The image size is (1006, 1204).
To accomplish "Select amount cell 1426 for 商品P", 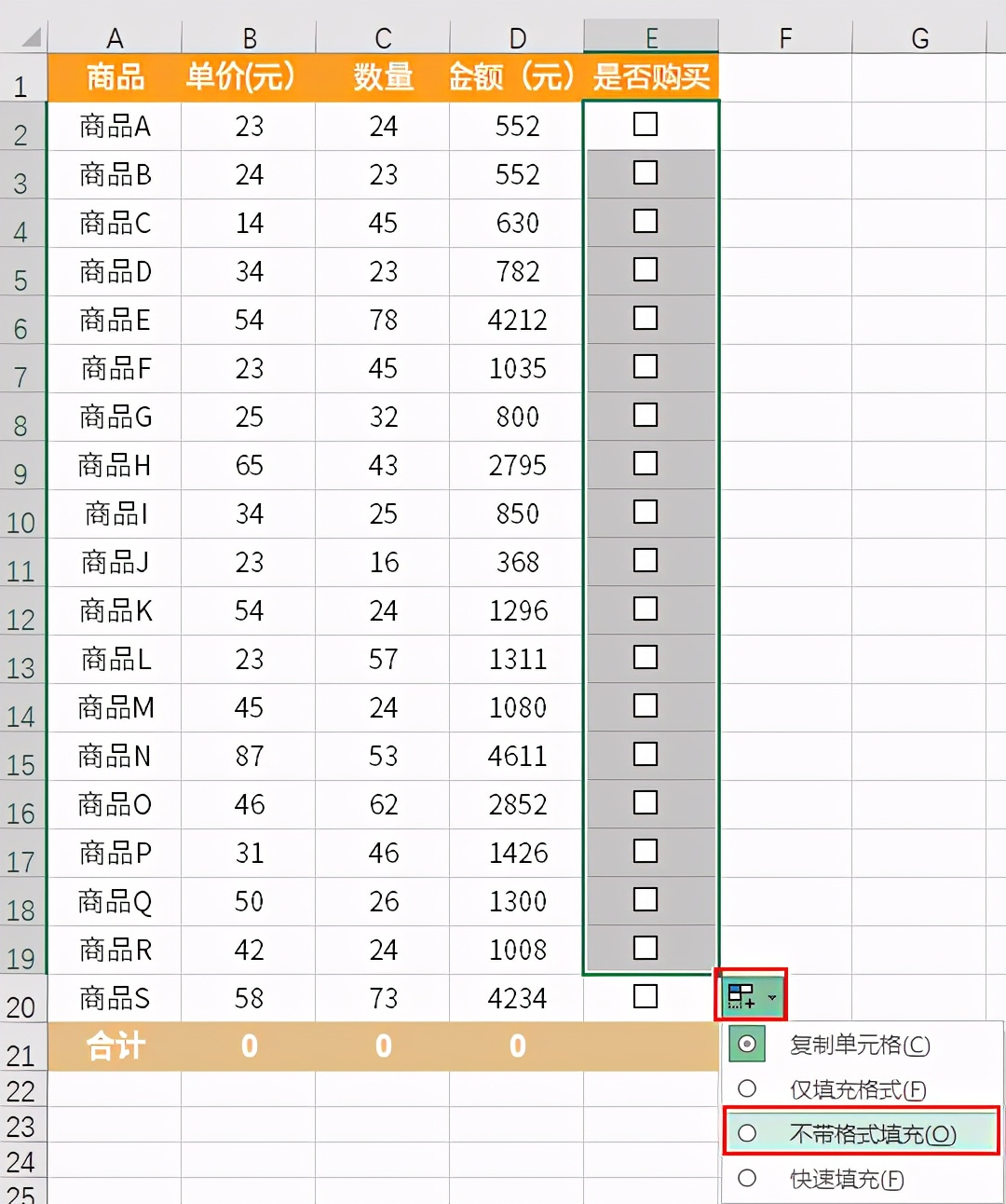I will coord(517,853).
